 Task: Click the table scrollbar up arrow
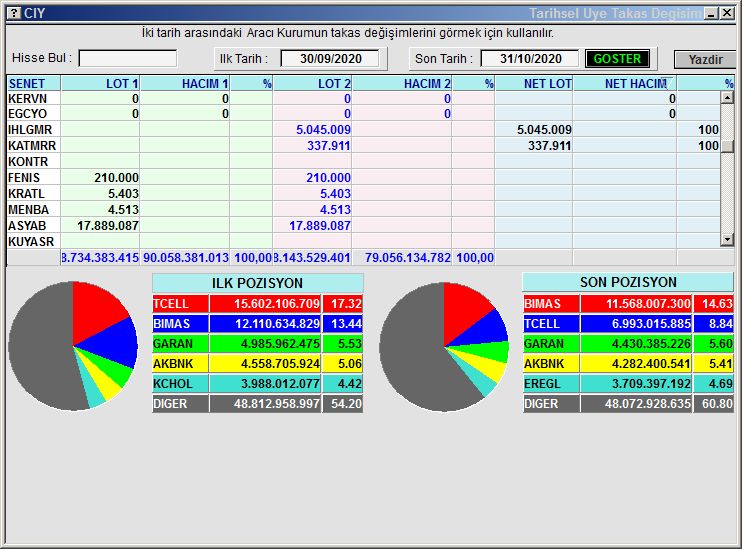[x=727, y=97]
